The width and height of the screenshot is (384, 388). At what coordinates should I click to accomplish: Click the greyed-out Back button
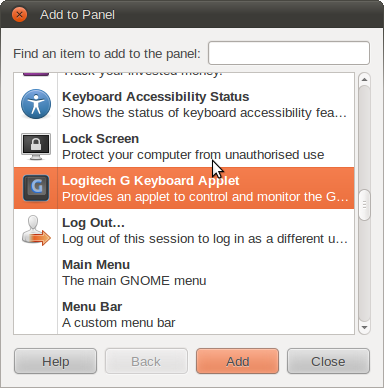tap(146, 361)
